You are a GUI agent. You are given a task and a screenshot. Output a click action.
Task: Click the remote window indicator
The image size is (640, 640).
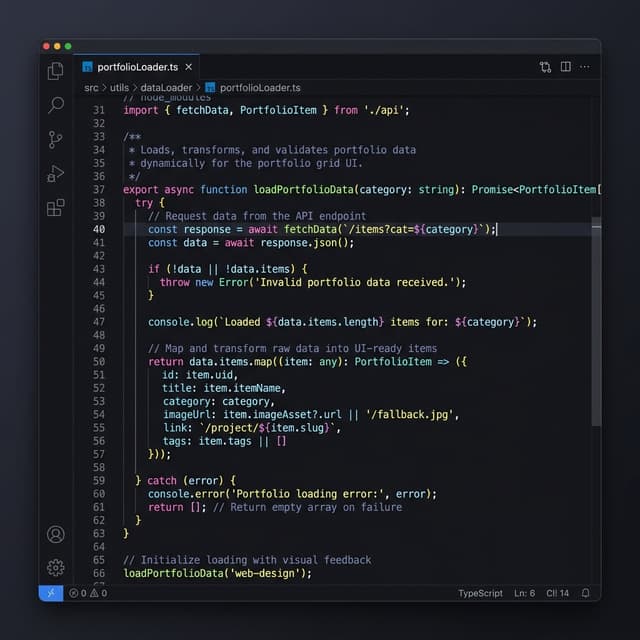tap(51, 593)
